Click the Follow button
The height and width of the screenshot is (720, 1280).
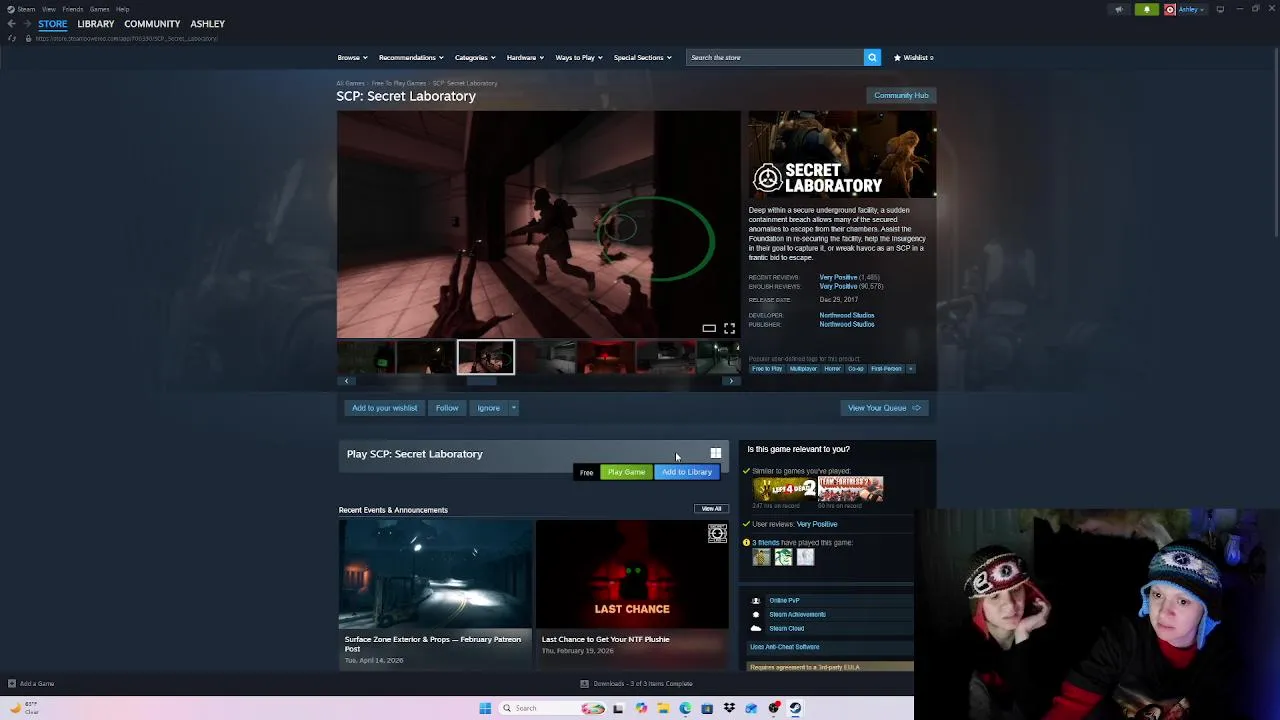pos(447,408)
